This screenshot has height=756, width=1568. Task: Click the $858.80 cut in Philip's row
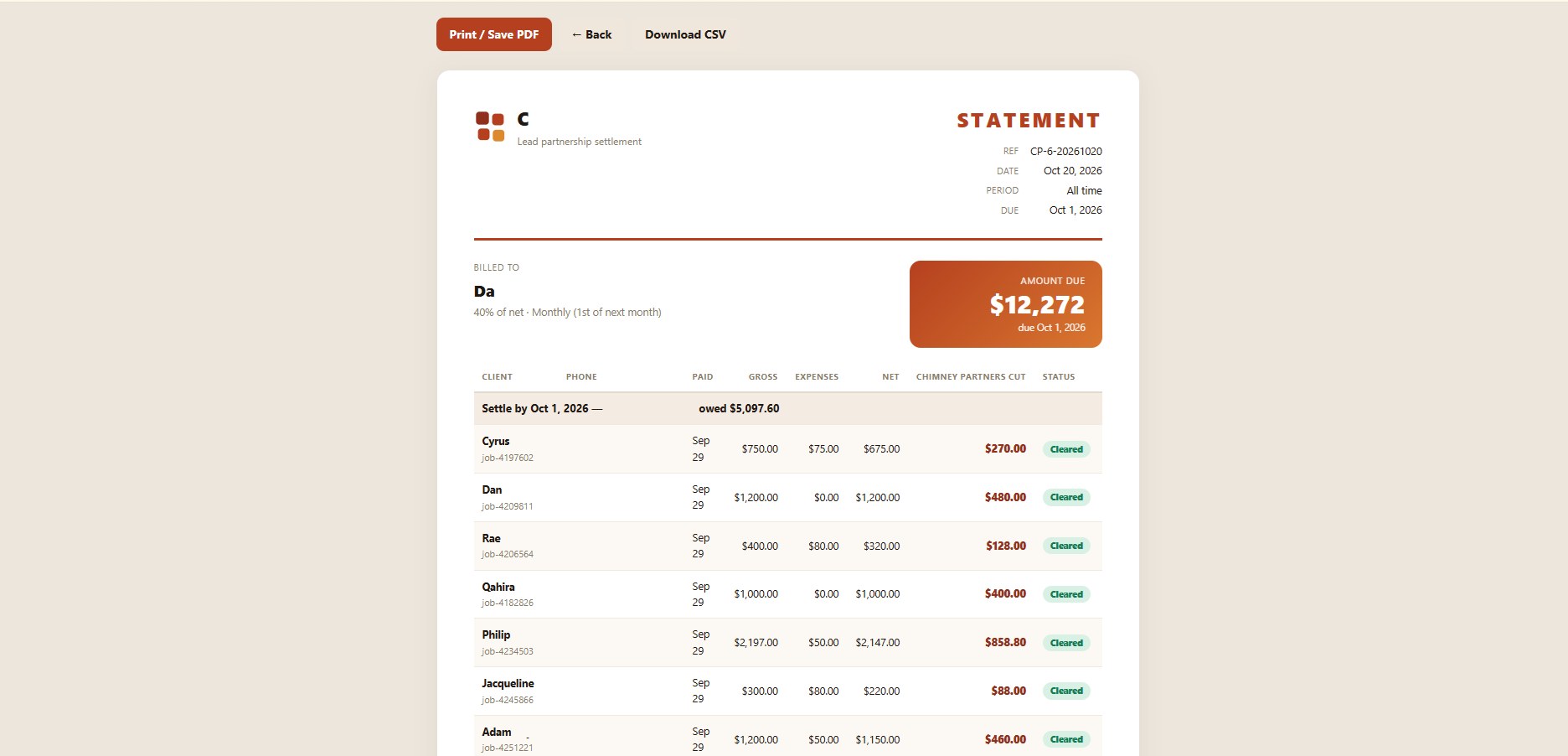point(1005,643)
